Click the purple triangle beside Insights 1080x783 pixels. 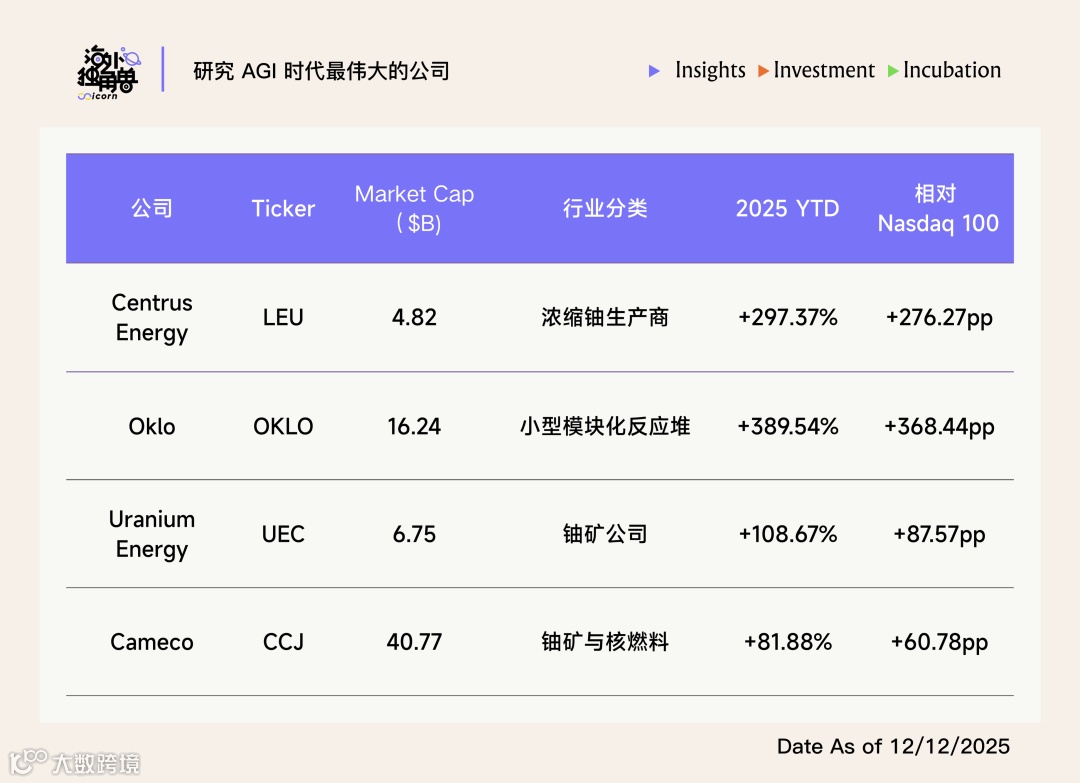click(x=654, y=71)
